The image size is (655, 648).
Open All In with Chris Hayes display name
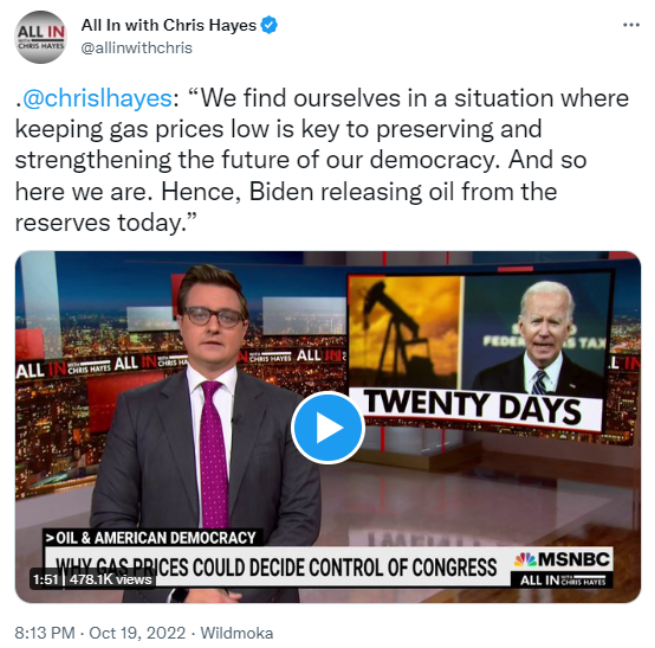click(x=168, y=25)
